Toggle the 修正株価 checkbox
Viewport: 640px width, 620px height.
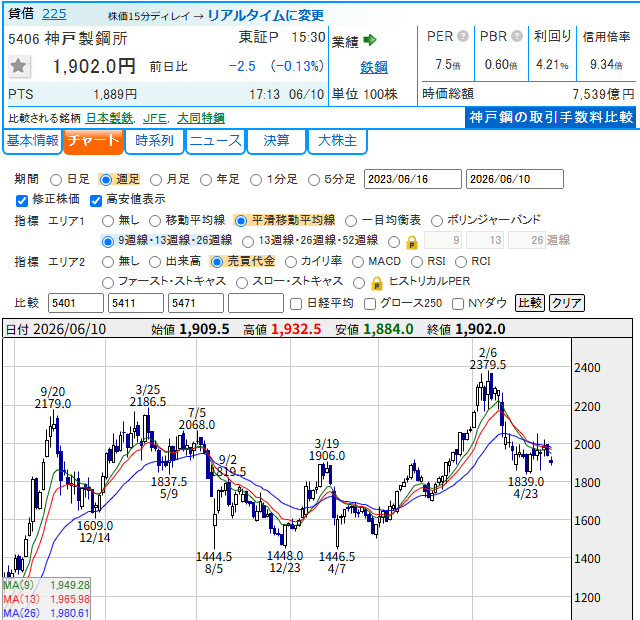click(x=22, y=200)
